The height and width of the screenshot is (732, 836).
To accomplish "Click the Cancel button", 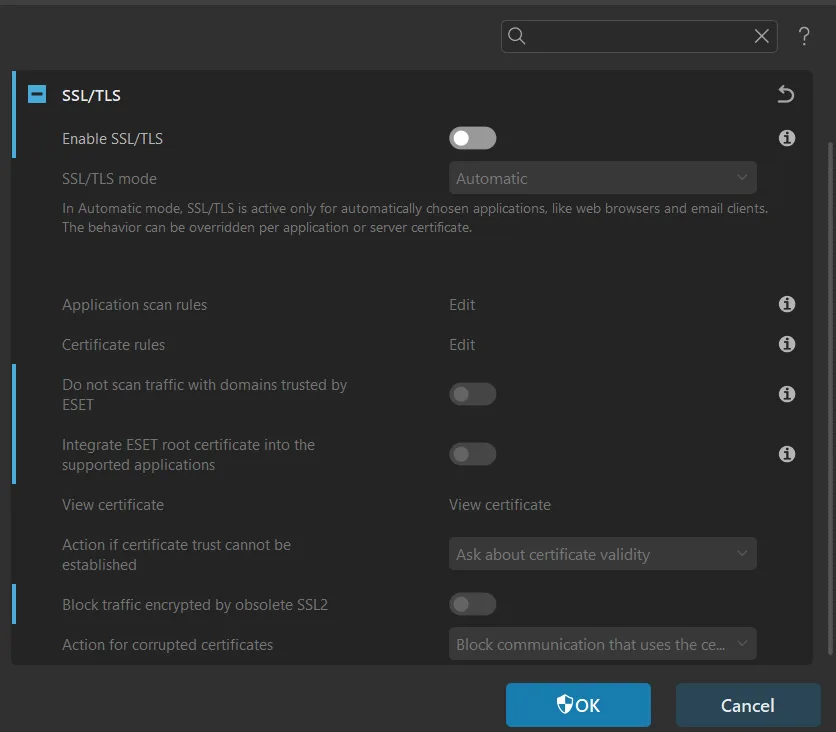I will tap(747, 705).
